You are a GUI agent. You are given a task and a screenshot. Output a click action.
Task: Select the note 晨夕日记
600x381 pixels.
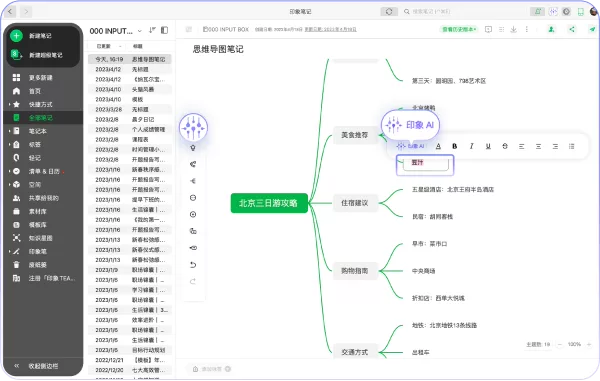click(x=130, y=119)
